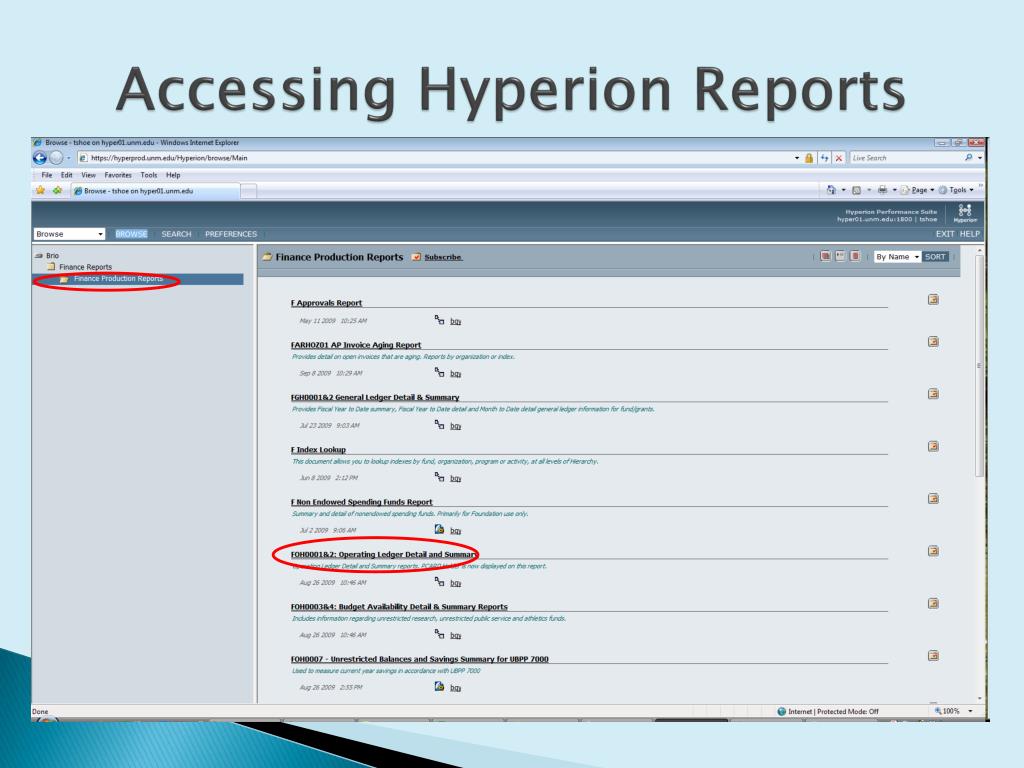The width and height of the screenshot is (1024, 768).
Task: Open F Approvals Report link
Action: (327, 303)
